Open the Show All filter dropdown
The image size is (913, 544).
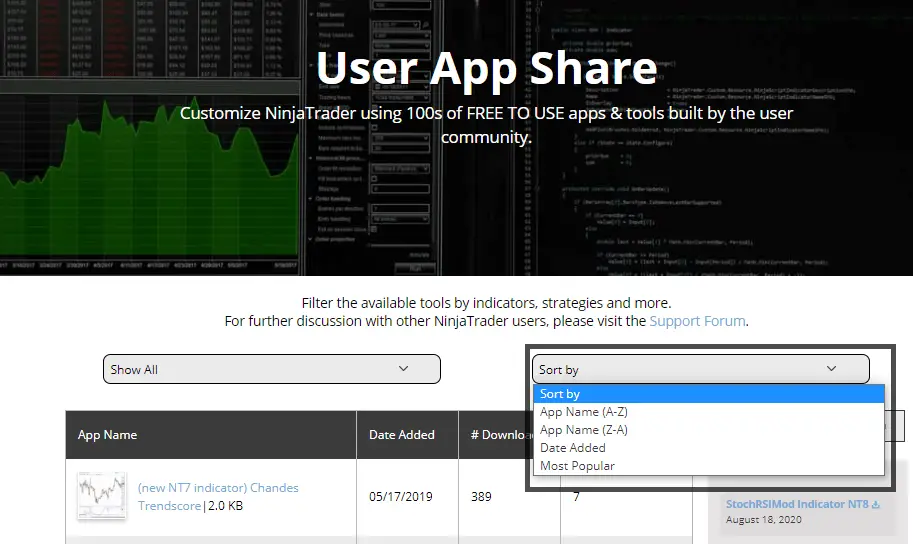271,369
